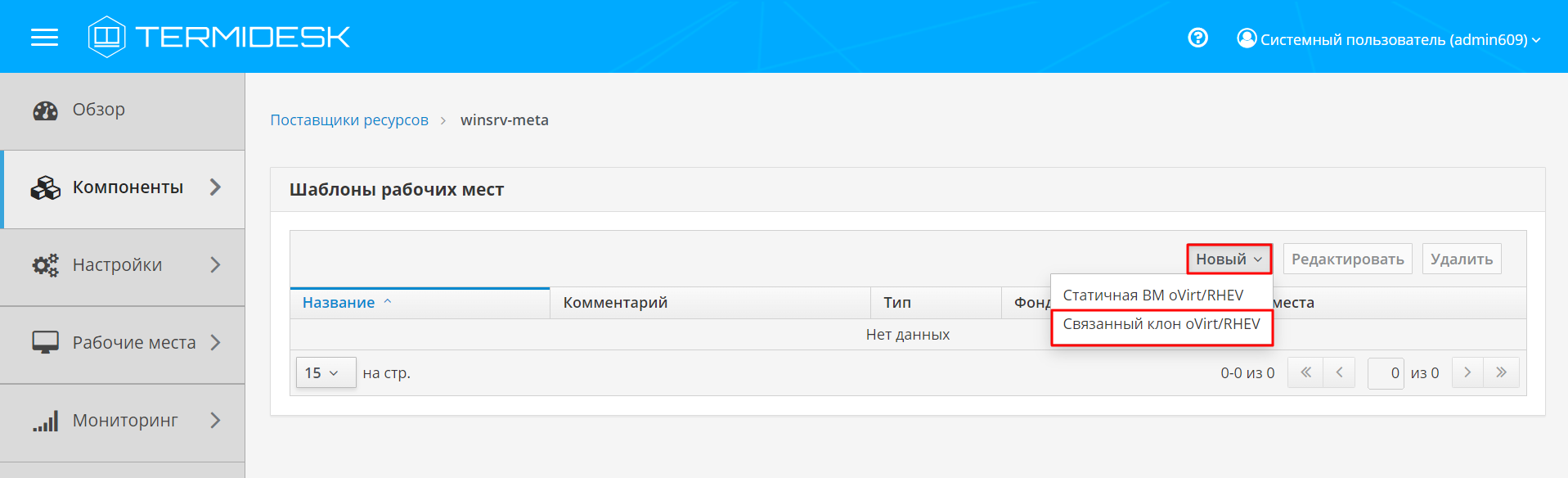This screenshot has width=1568, height=478.
Task: Open the Новый dropdown button
Action: click(1229, 259)
